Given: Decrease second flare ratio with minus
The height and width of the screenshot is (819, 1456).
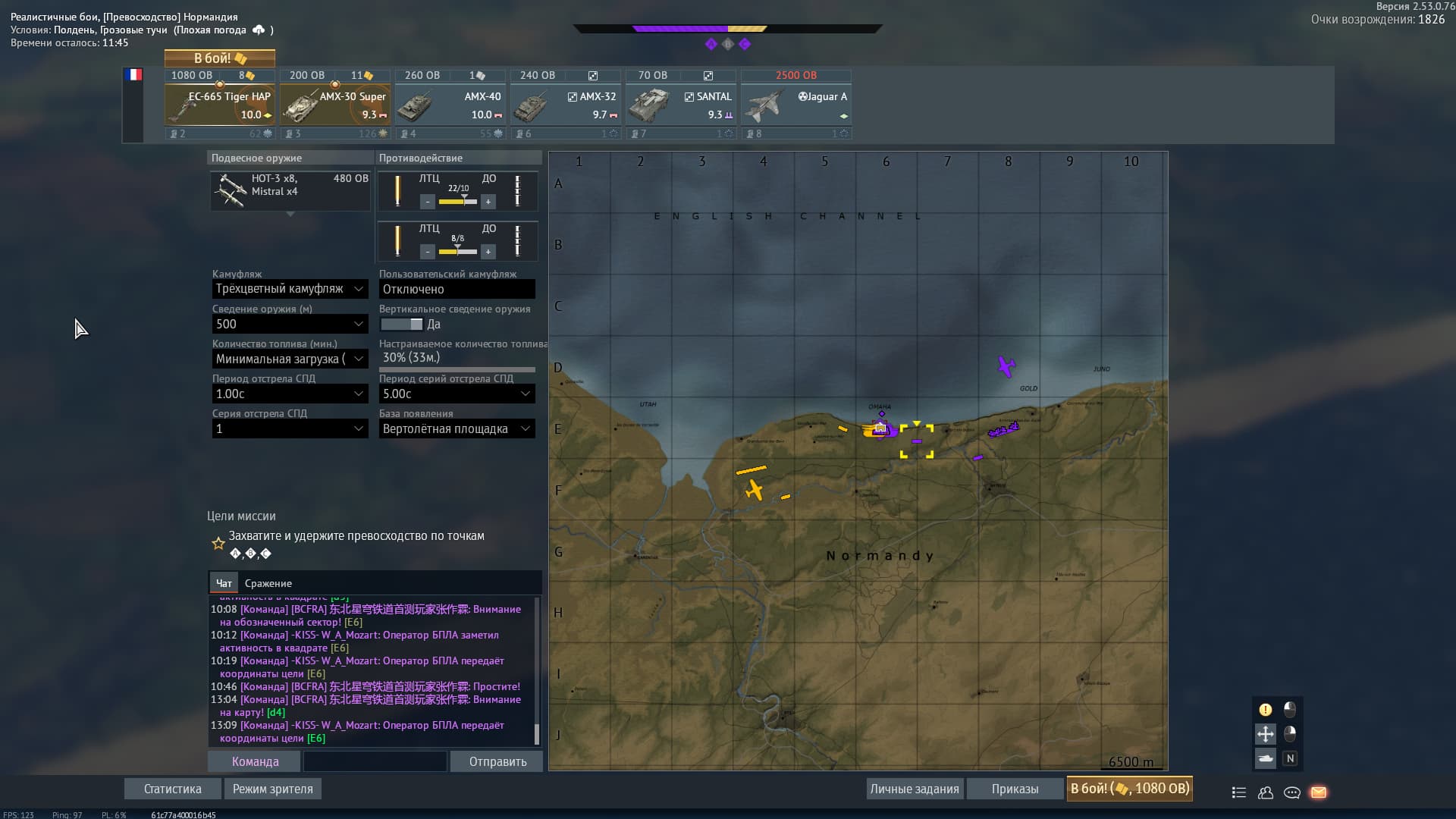Looking at the screenshot, I should [428, 252].
